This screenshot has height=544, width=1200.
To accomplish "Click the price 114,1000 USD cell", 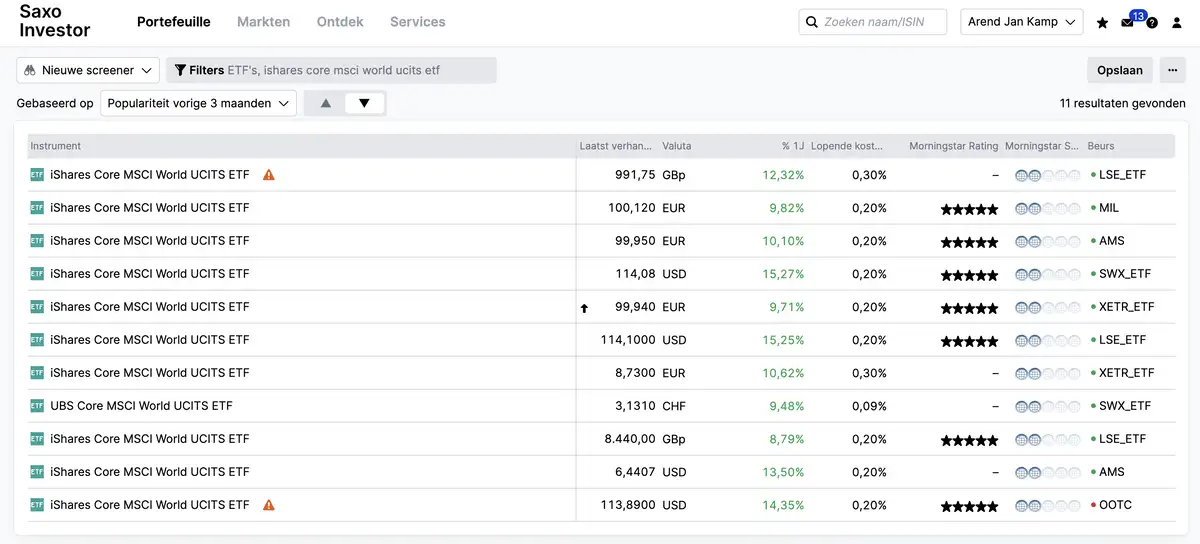I will 627,340.
